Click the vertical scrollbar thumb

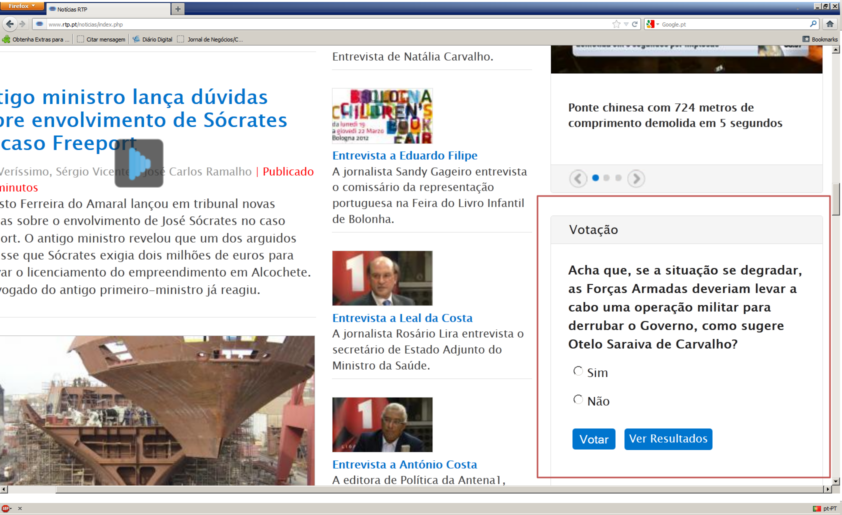[836, 199]
